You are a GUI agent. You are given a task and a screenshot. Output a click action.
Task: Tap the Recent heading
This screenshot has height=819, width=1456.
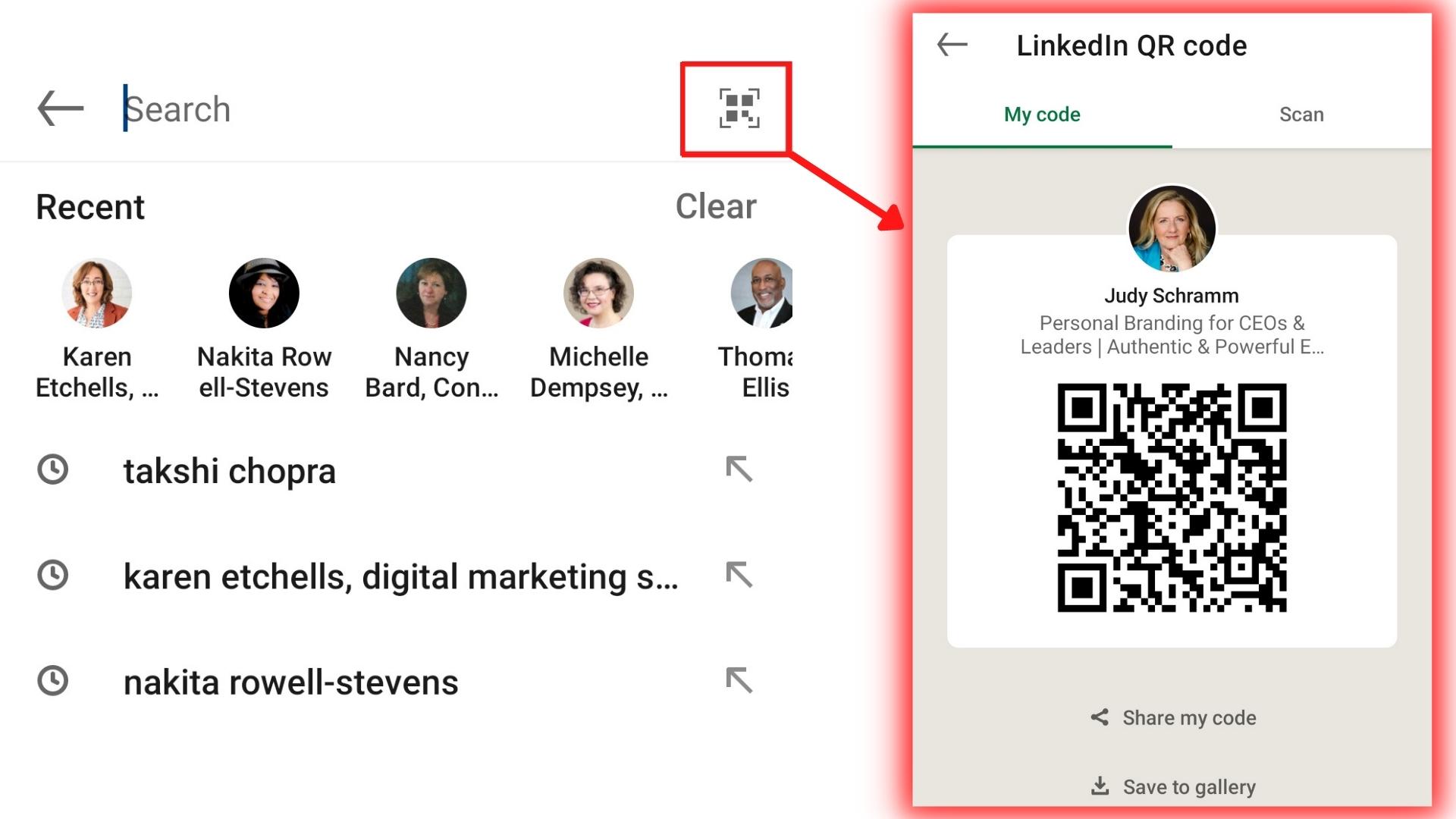[x=90, y=207]
